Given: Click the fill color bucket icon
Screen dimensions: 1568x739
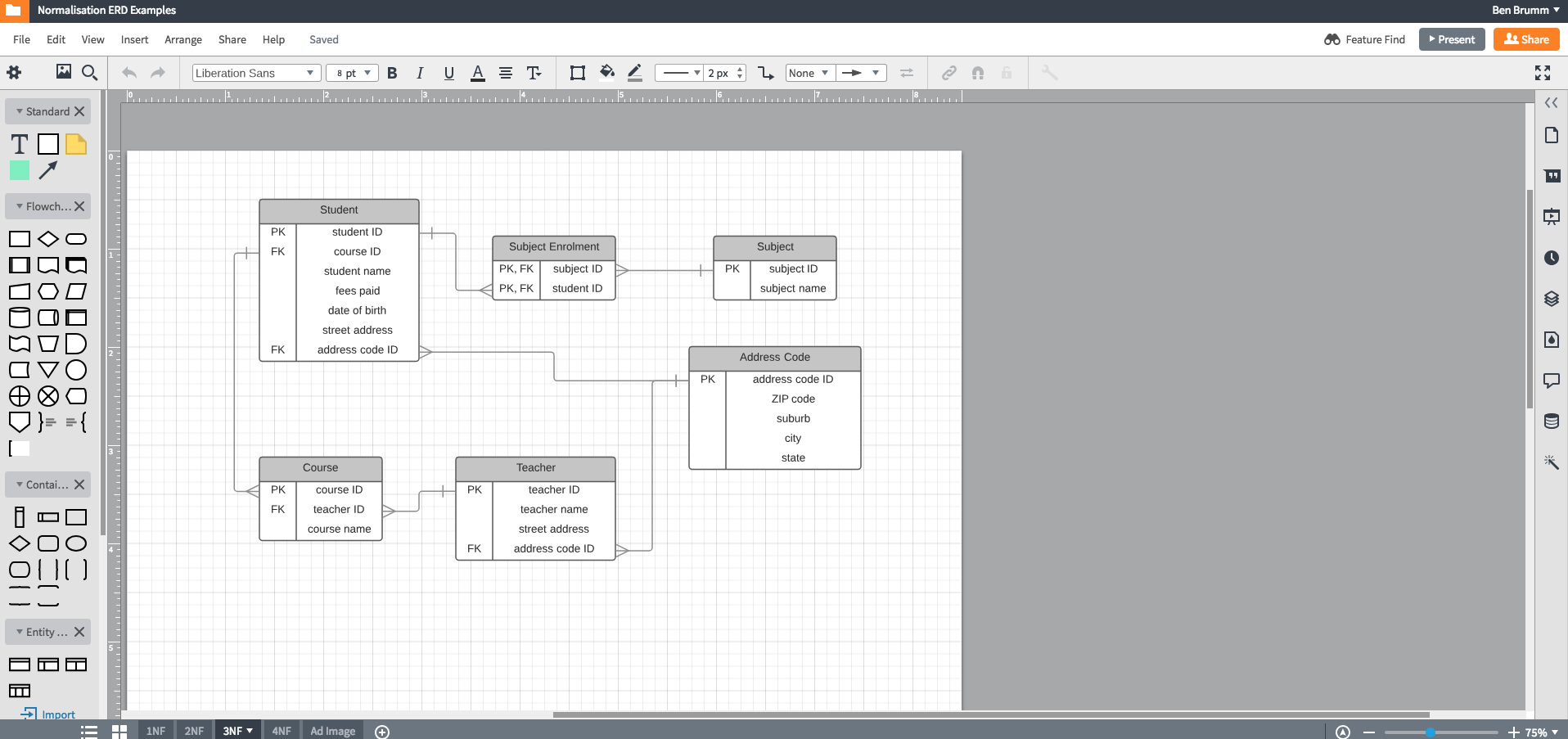Looking at the screenshot, I should tap(606, 73).
